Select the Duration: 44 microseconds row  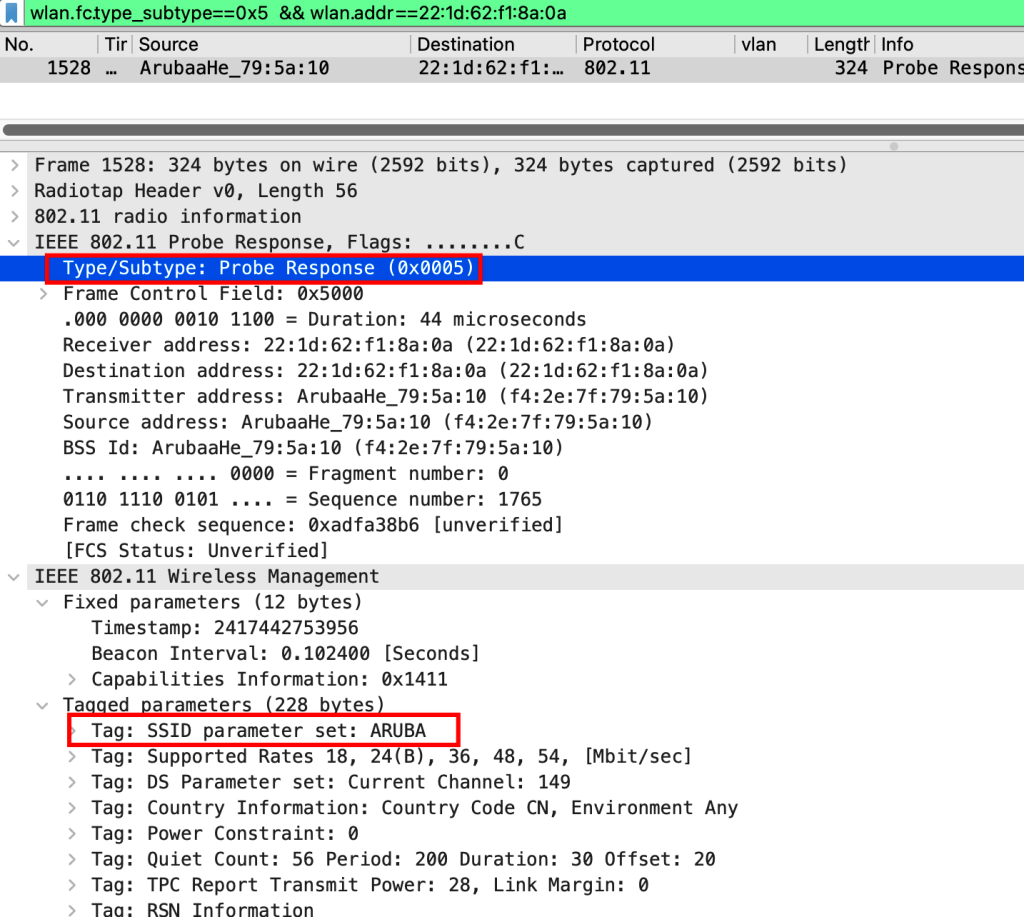click(x=512, y=319)
